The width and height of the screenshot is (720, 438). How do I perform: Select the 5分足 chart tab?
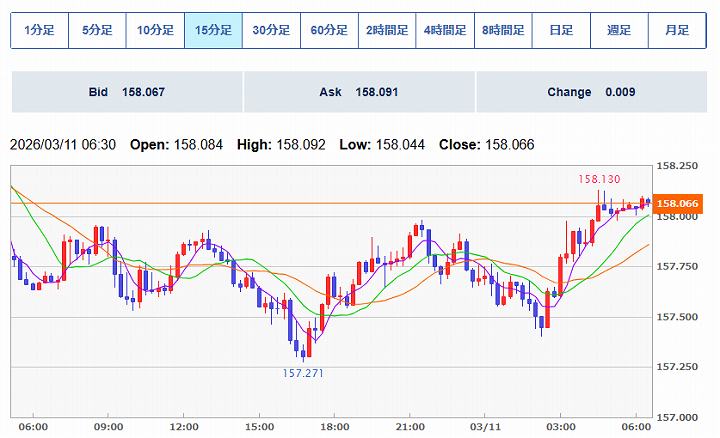pyautogui.click(x=97, y=30)
